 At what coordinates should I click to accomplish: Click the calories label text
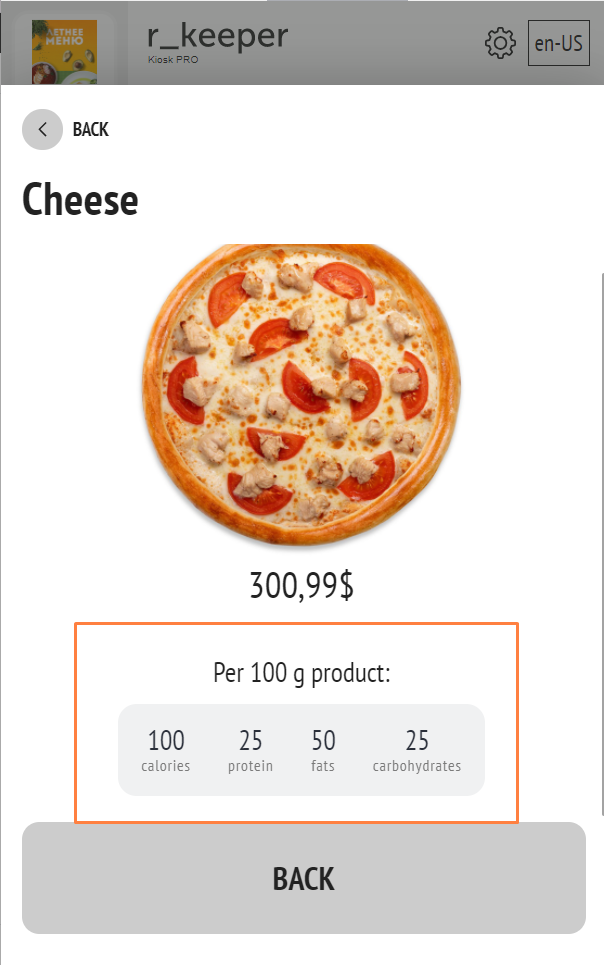click(166, 766)
